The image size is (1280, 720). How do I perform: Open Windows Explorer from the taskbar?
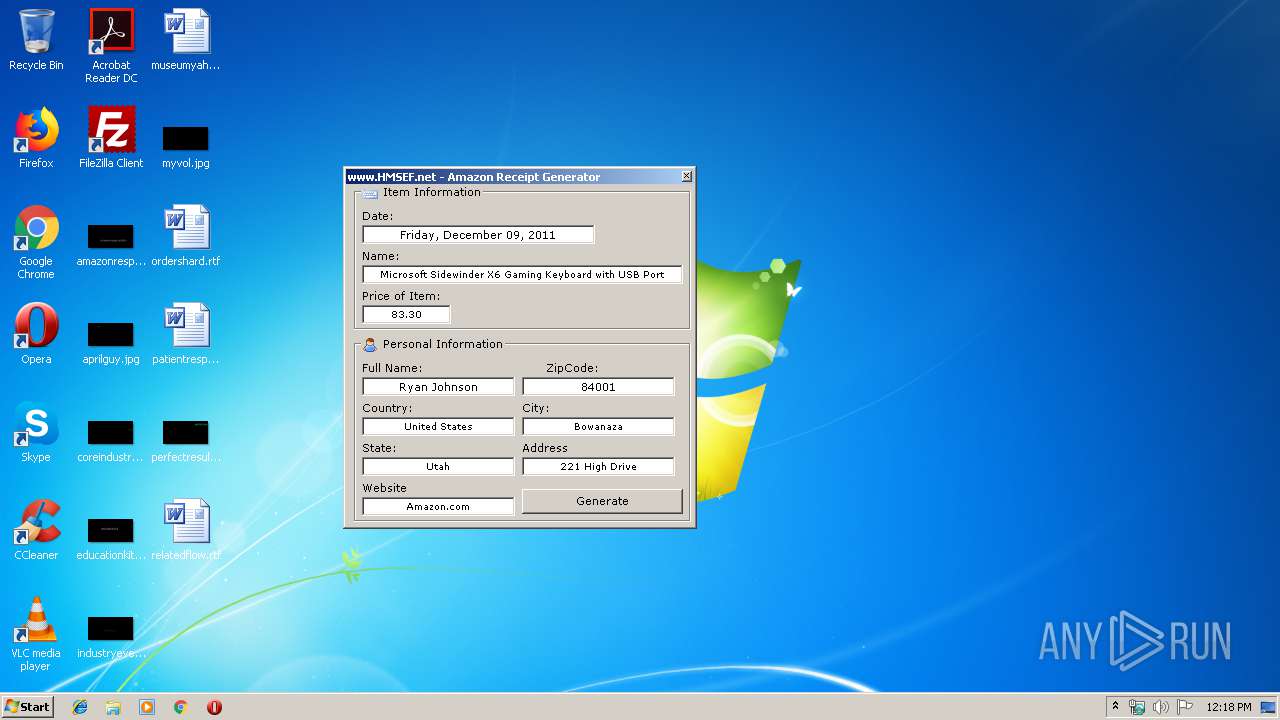coord(113,707)
